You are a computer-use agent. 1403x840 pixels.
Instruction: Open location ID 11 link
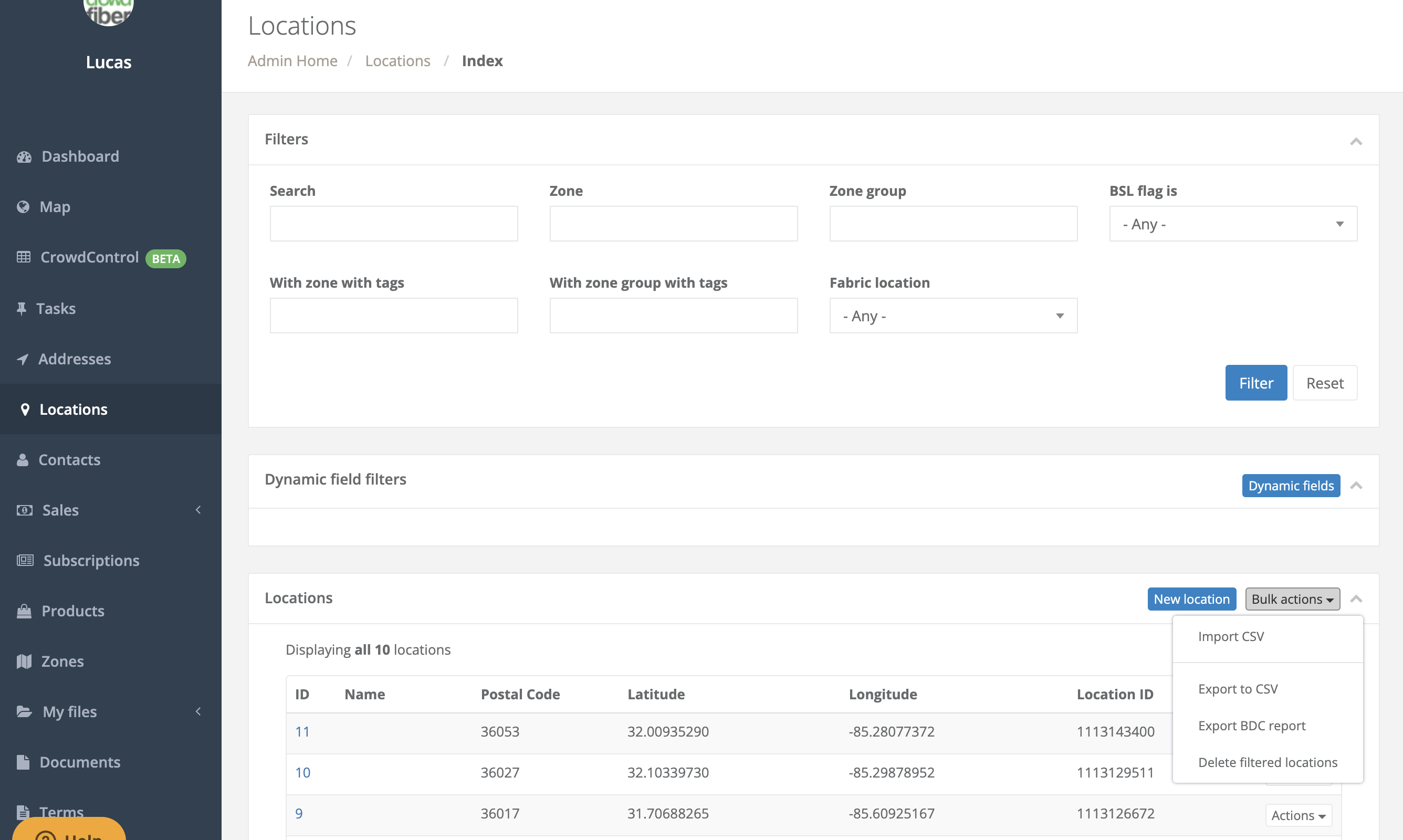[x=302, y=731]
